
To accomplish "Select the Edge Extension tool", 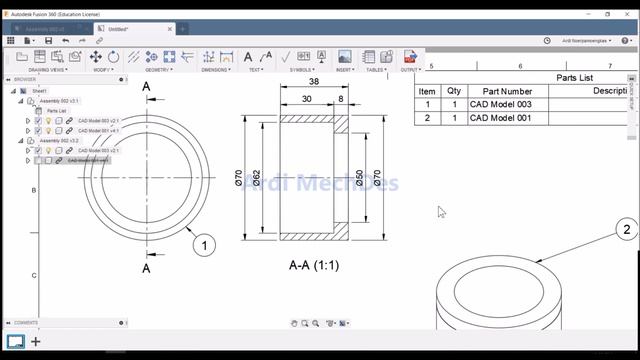I will [x=187, y=57].
